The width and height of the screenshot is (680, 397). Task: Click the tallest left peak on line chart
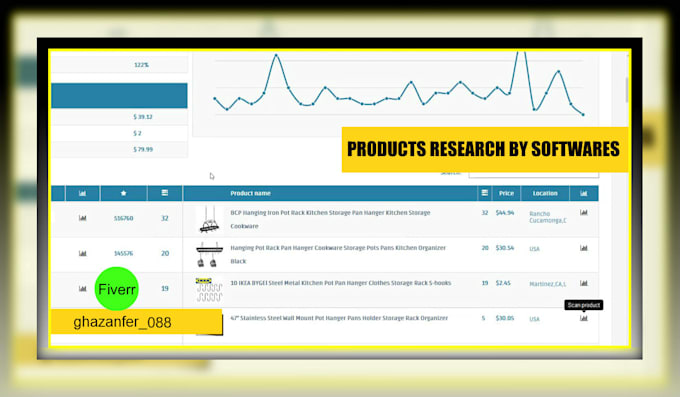[x=276, y=55]
